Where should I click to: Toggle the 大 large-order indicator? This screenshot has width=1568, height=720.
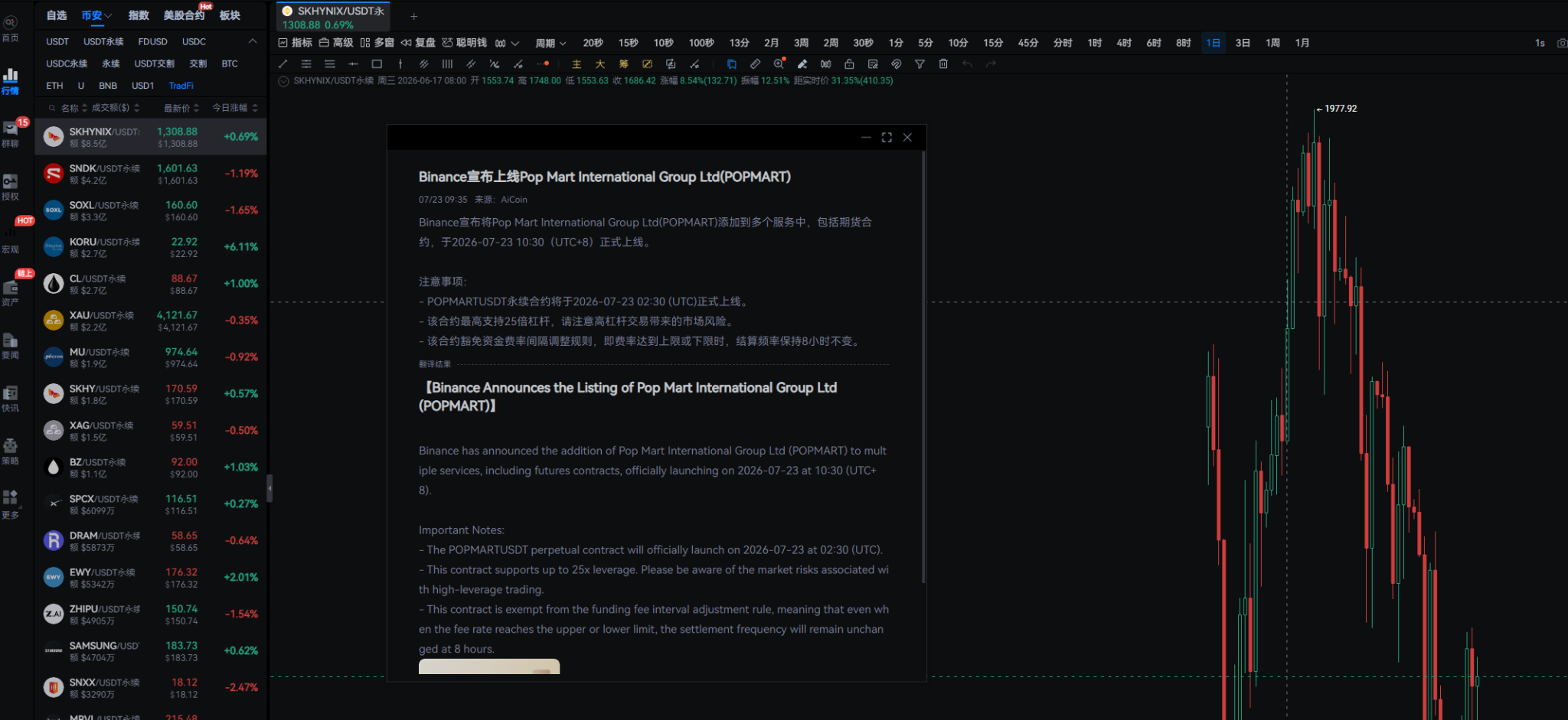click(x=600, y=64)
